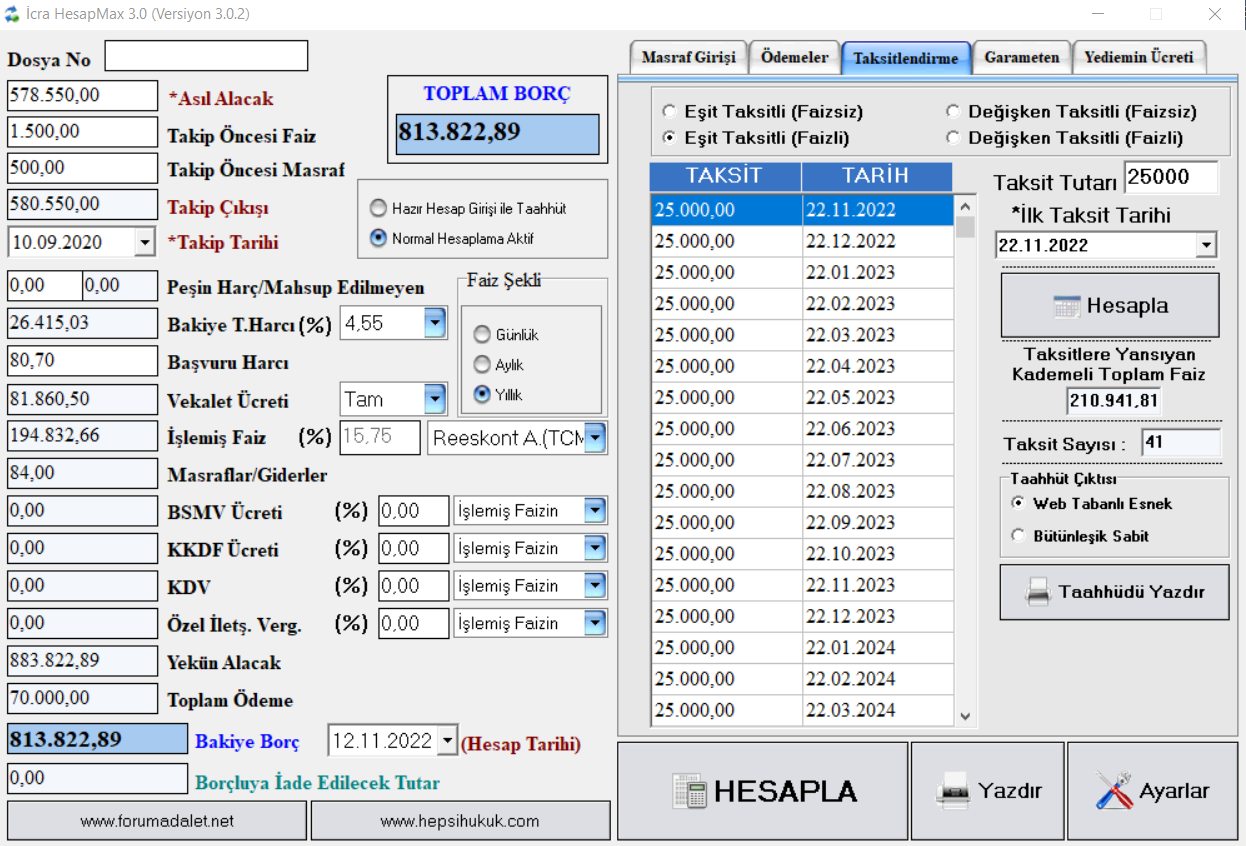Switch to the Yediemin Ücreti tab
Image resolution: width=1246 pixels, height=846 pixels.
tap(1139, 58)
